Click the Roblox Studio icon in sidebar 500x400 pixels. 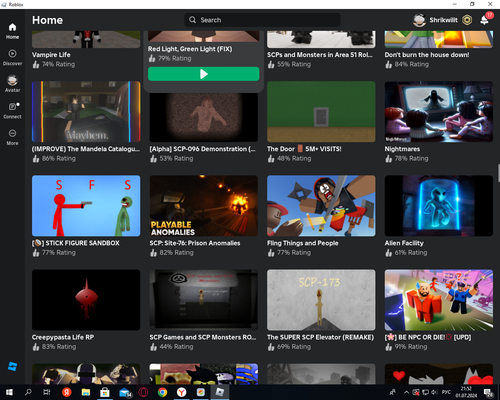pyautogui.click(x=12, y=366)
